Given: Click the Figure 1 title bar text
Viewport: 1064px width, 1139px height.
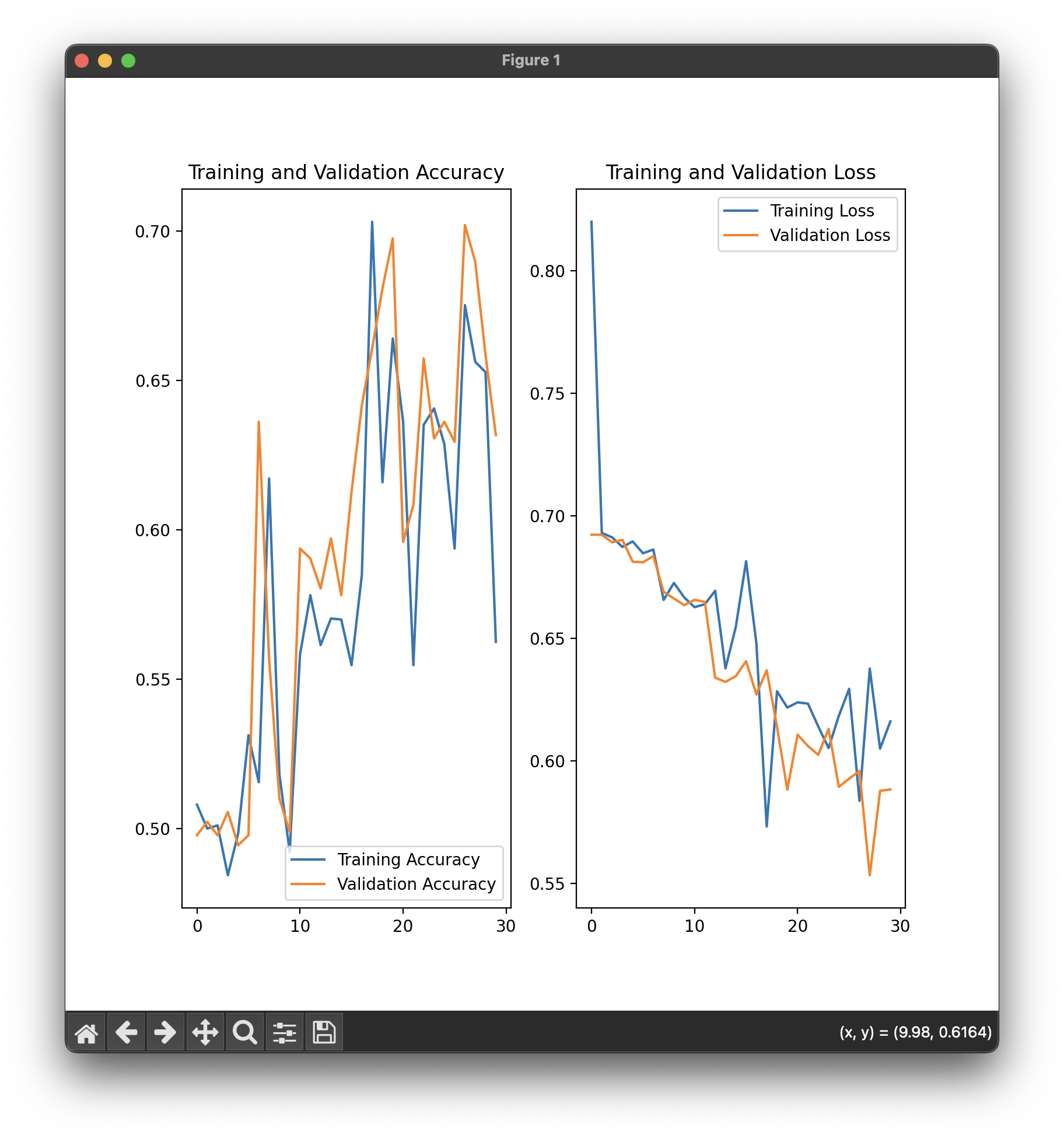Looking at the screenshot, I should pyautogui.click(x=531, y=61).
